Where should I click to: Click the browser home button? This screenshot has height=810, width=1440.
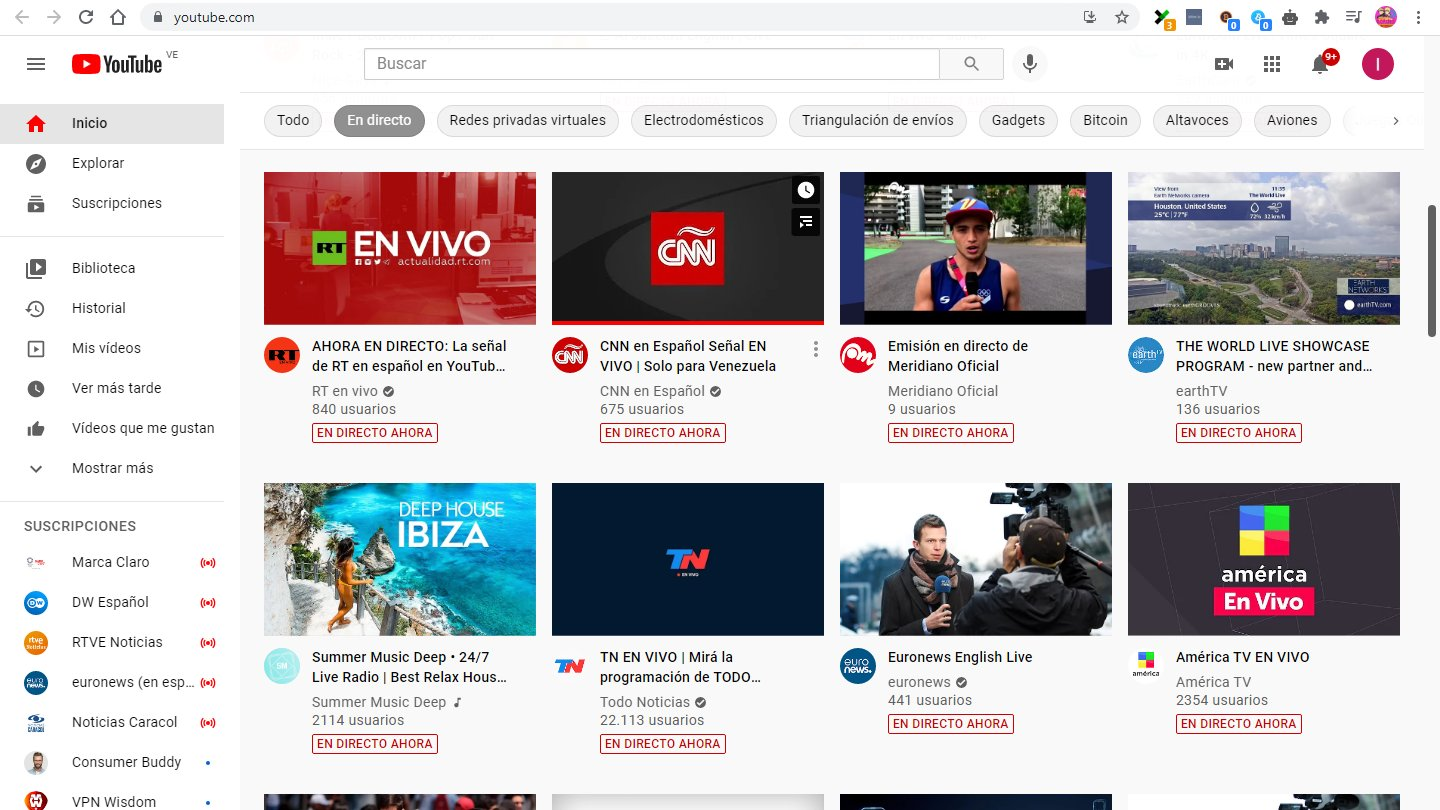118,17
